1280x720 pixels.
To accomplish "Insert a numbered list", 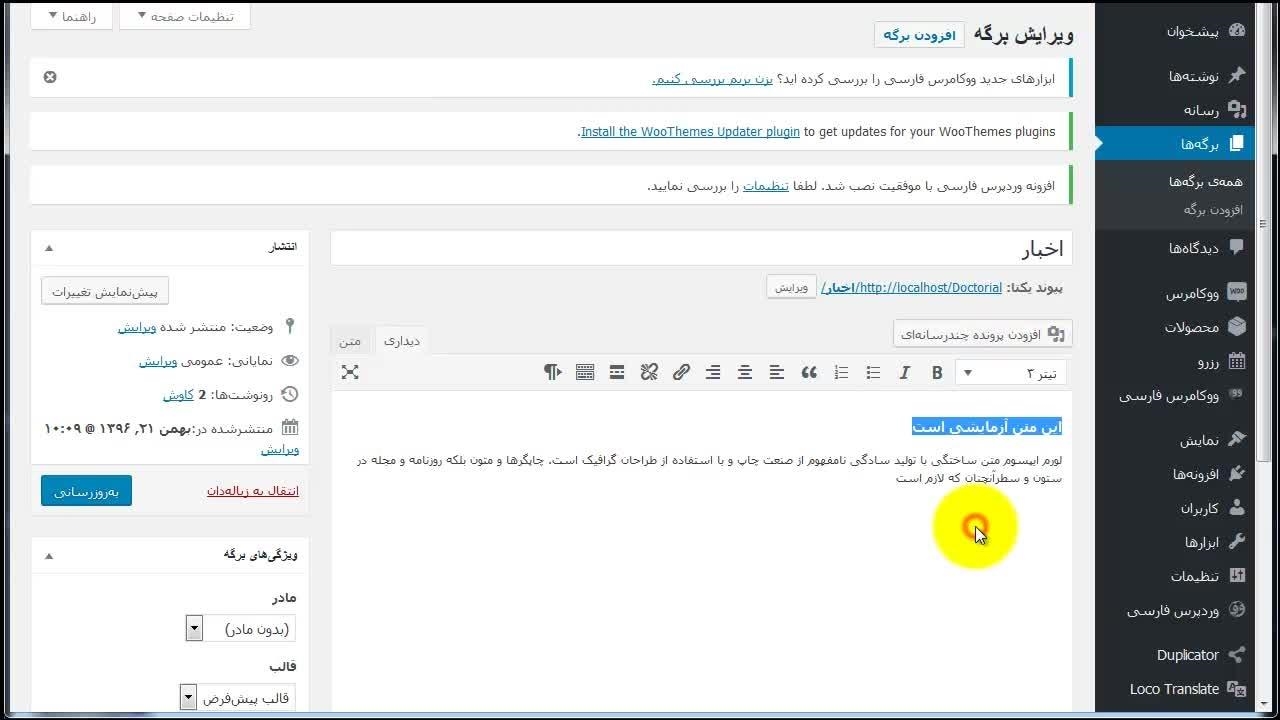I will (x=841, y=373).
